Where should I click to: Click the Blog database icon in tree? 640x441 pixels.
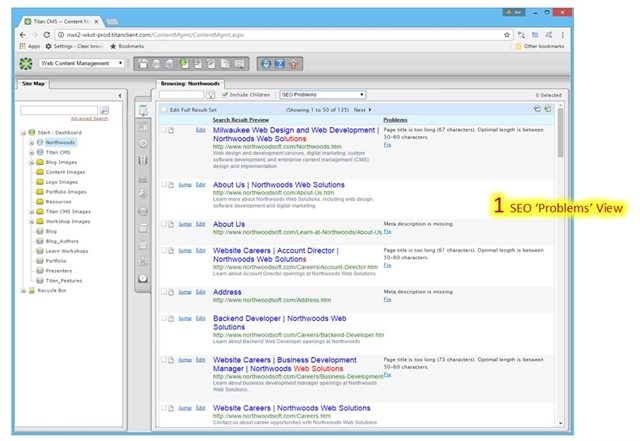click(40, 231)
